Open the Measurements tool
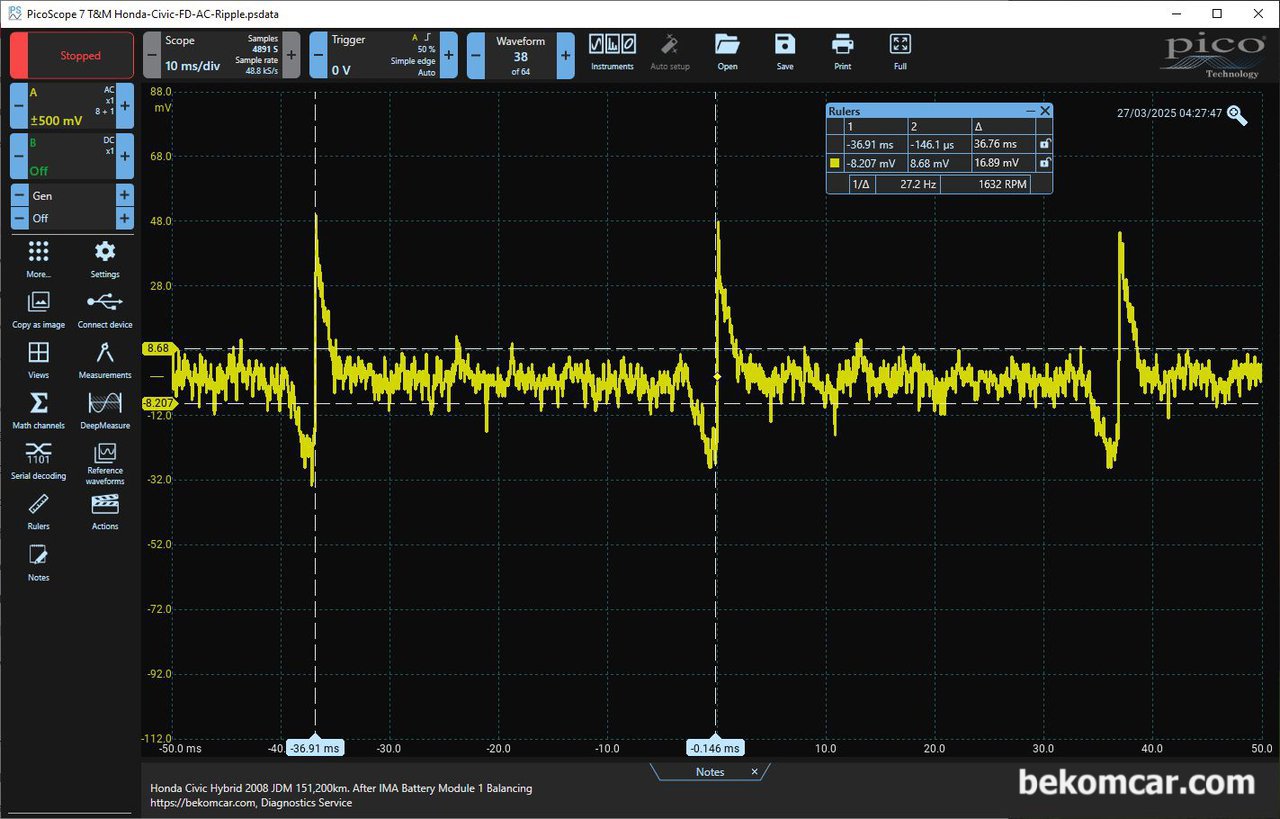Viewport: 1280px width, 819px height. click(x=105, y=359)
